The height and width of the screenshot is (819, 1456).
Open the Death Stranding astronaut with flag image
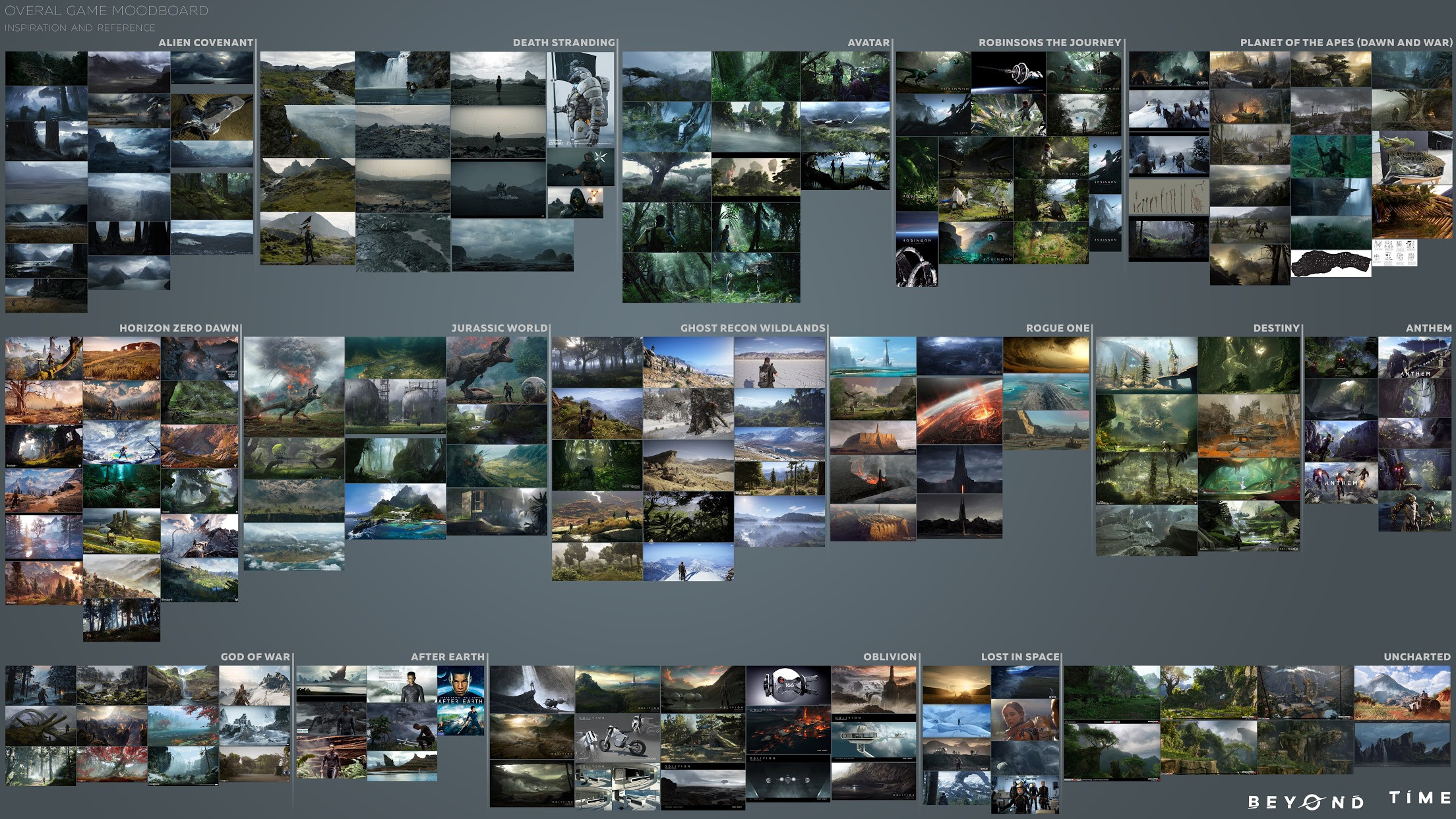point(580,100)
